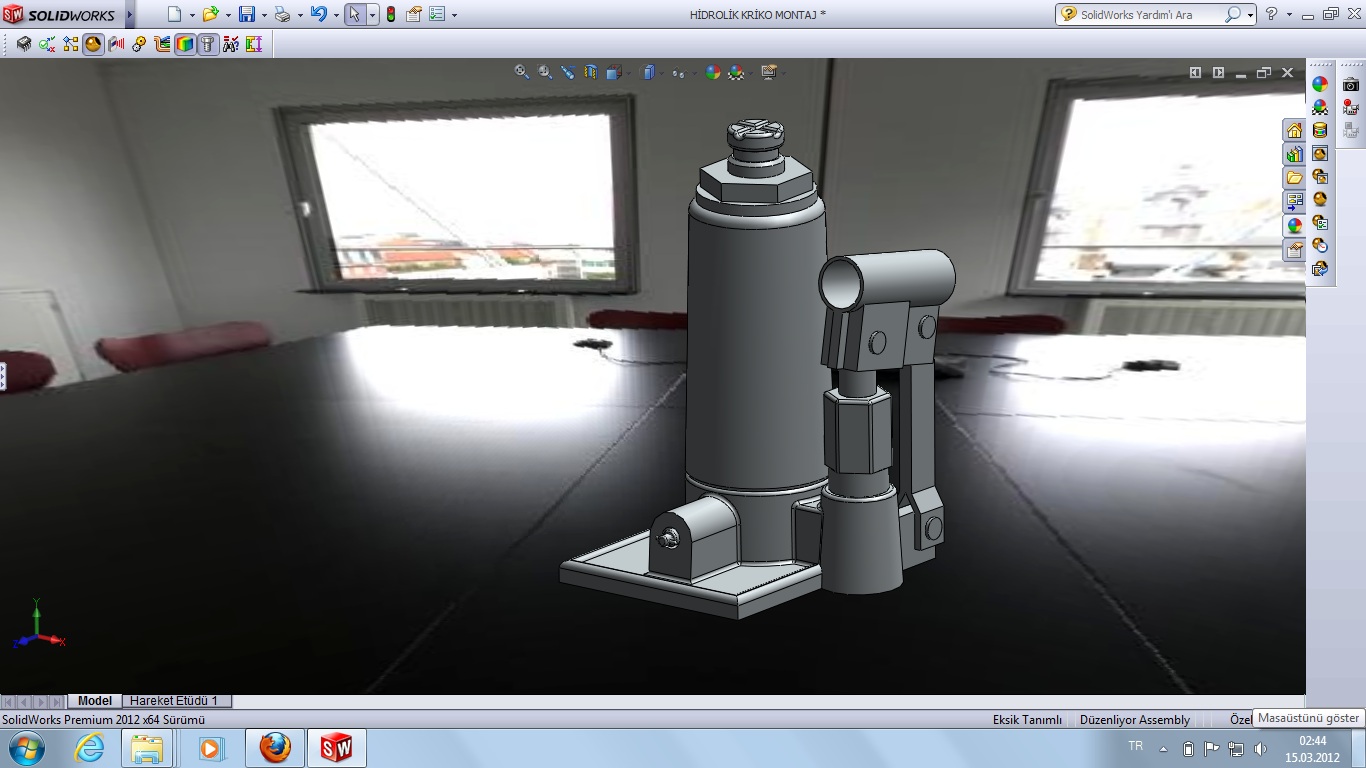Click the Rebuild traffic light icon
Screen dimensions: 1366x768
[391, 14]
